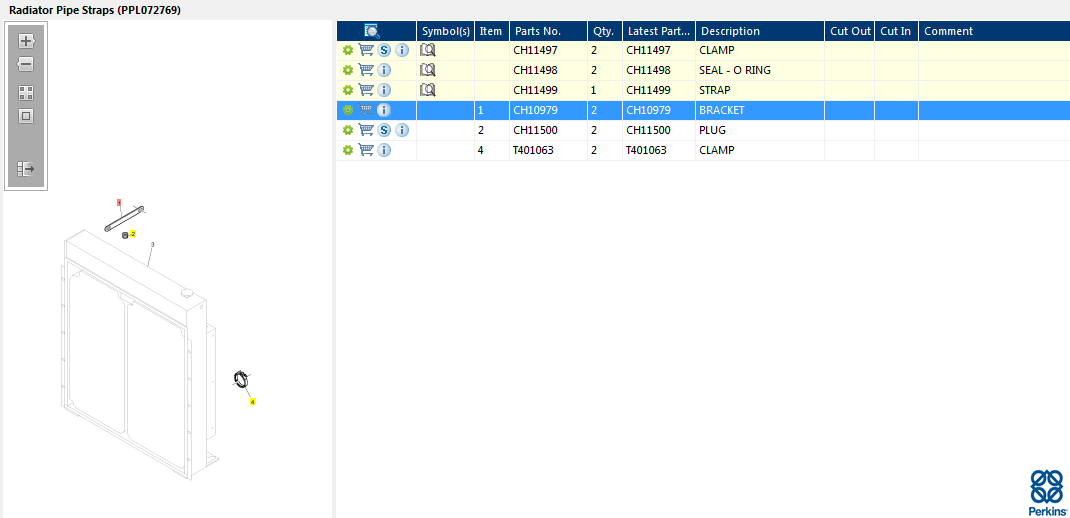
Task: Click the search icon in table header
Action: point(372,31)
